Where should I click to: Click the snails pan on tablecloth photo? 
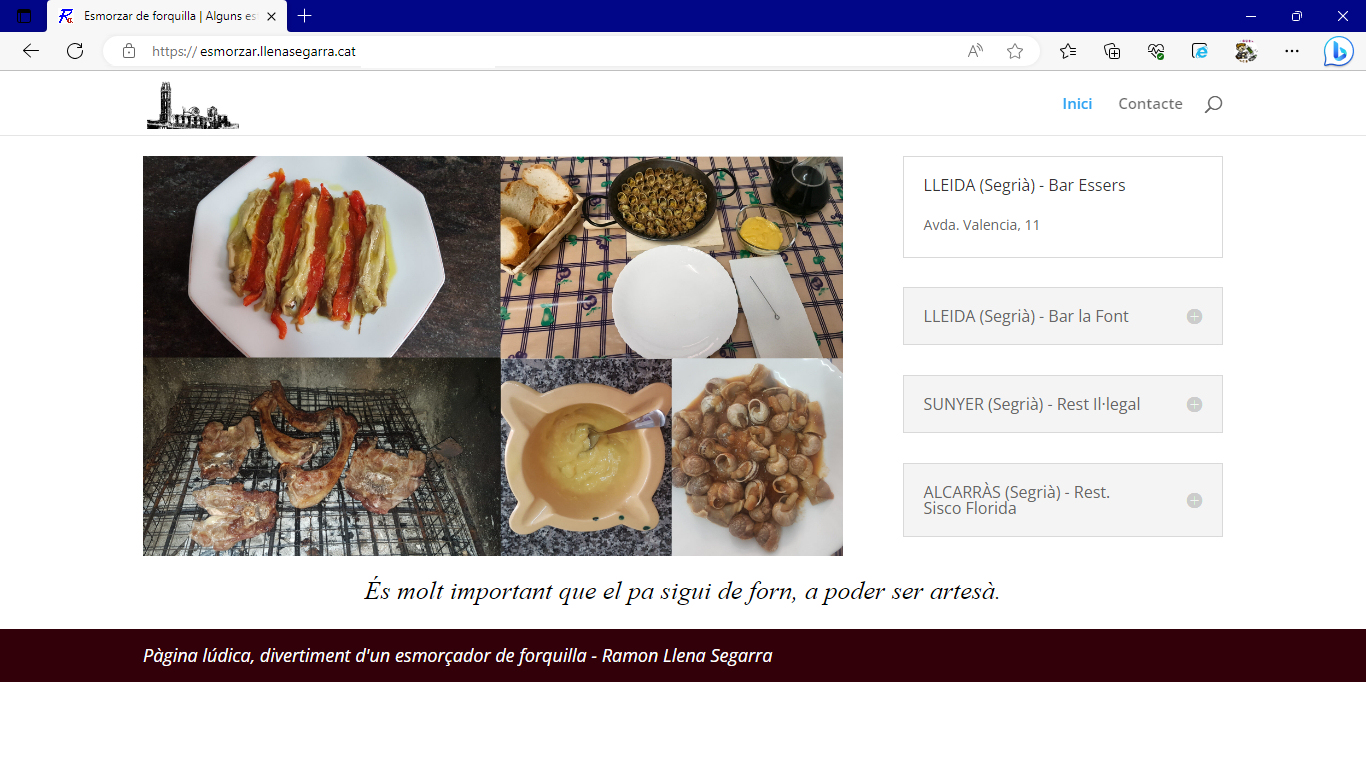[672, 257]
